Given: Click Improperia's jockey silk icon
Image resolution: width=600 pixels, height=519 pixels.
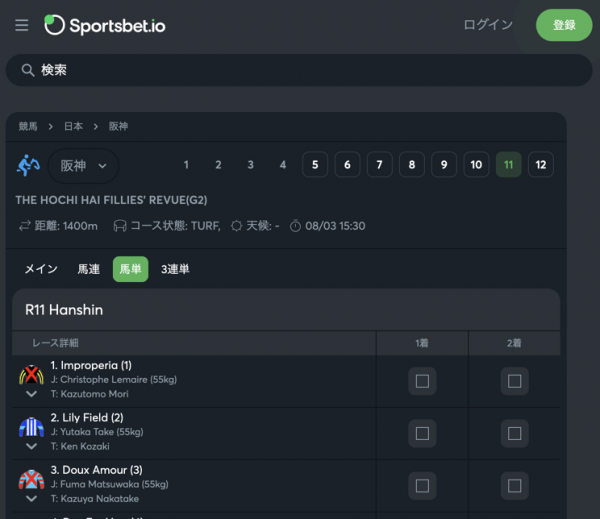Looking at the screenshot, I should point(31,375).
